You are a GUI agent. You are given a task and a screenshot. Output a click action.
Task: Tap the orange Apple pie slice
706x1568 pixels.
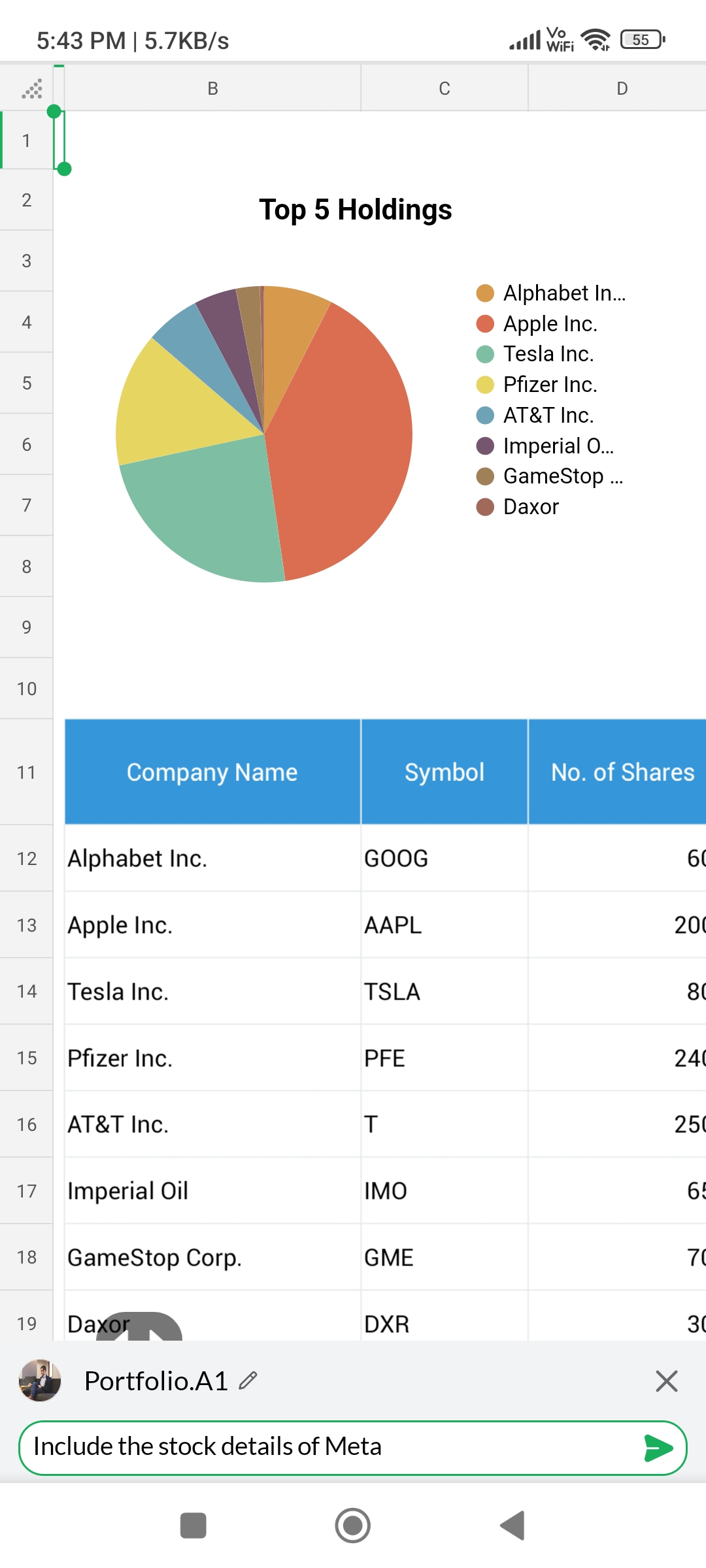pyautogui.click(x=346, y=444)
